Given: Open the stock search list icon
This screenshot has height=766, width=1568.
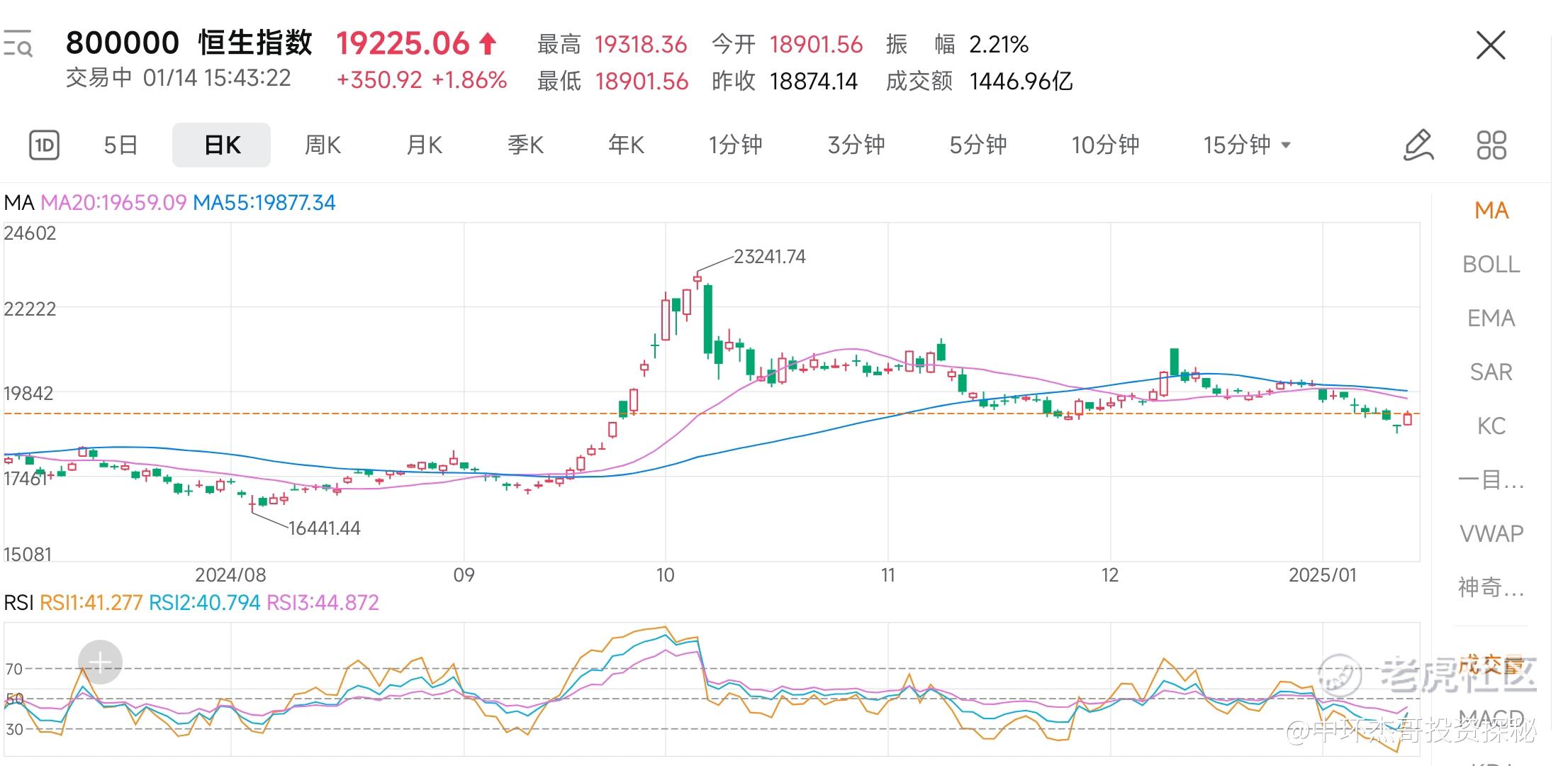Looking at the screenshot, I should coord(18,44).
